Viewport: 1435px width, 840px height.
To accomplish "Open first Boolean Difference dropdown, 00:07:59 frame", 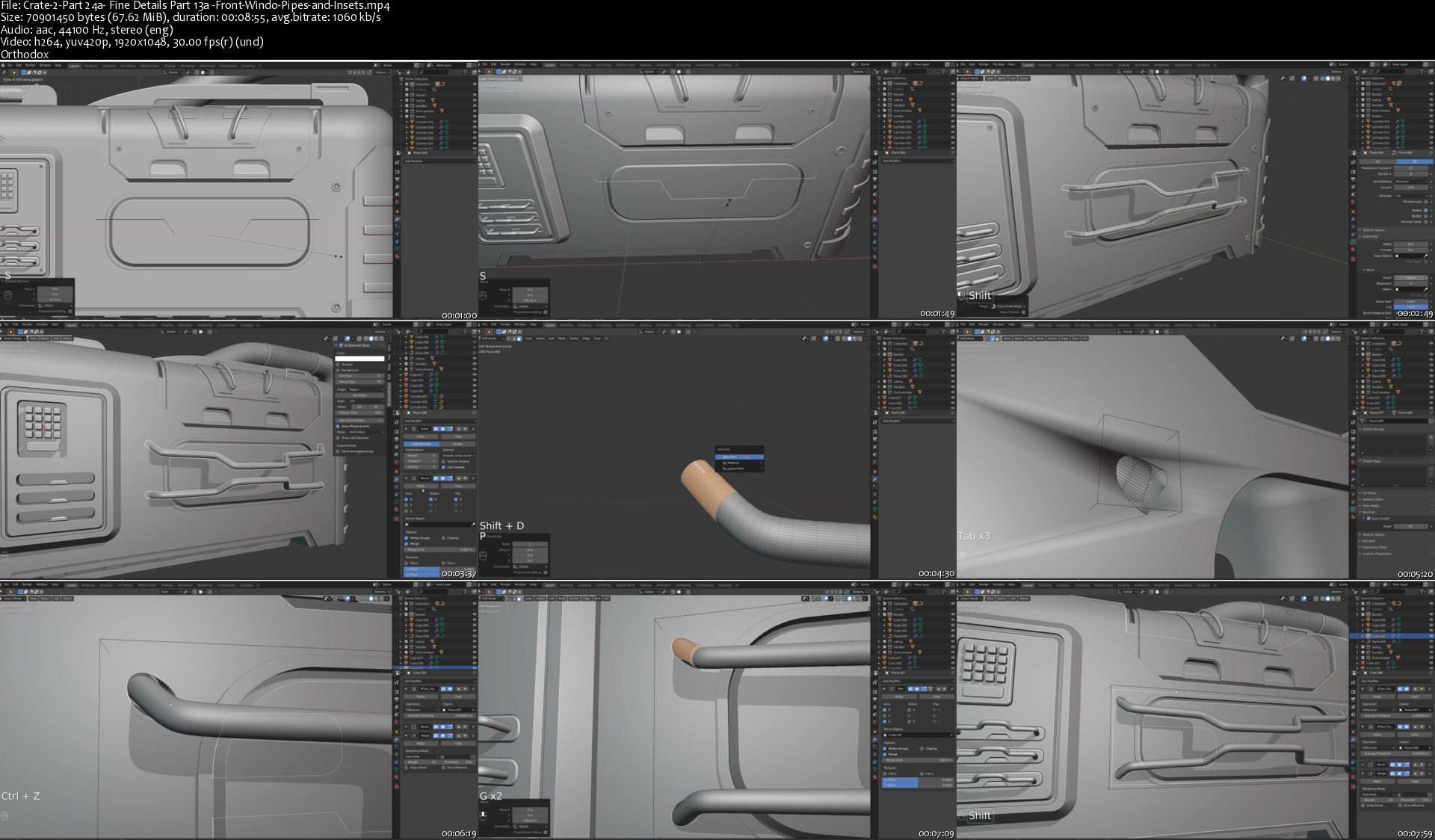I will pyautogui.click(x=1378, y=710).
